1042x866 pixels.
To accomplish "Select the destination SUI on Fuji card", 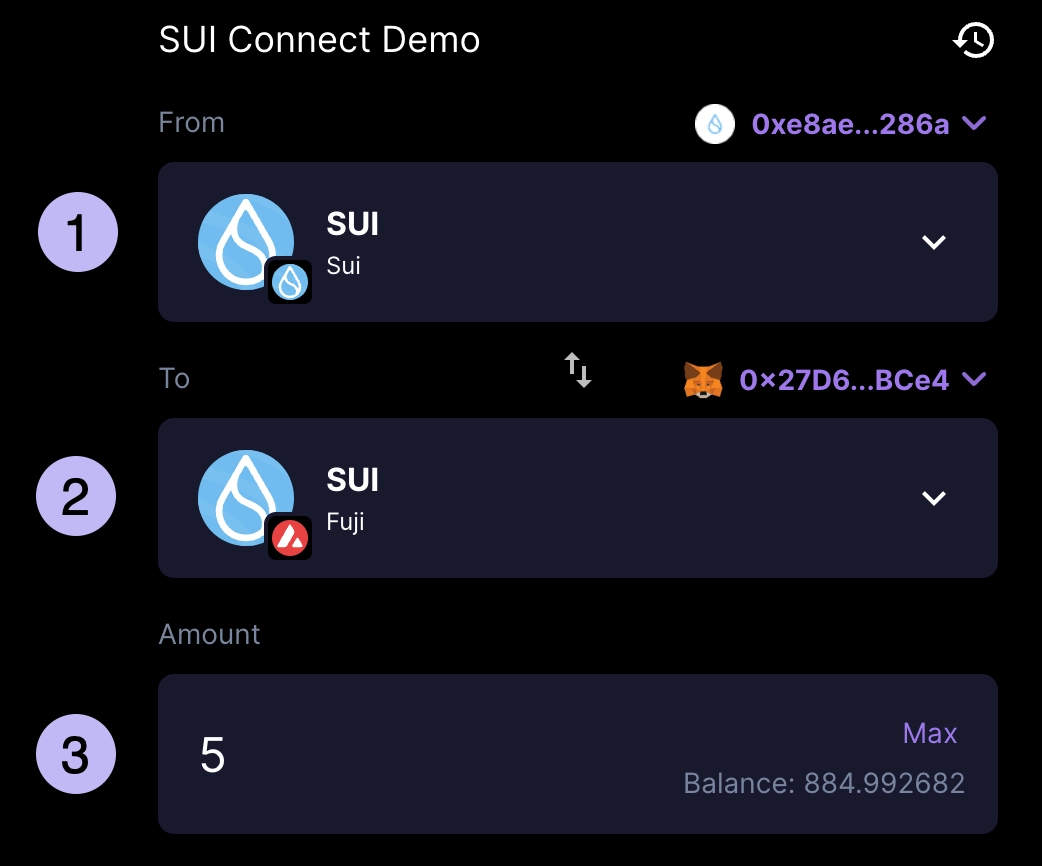I will point(577,498).
